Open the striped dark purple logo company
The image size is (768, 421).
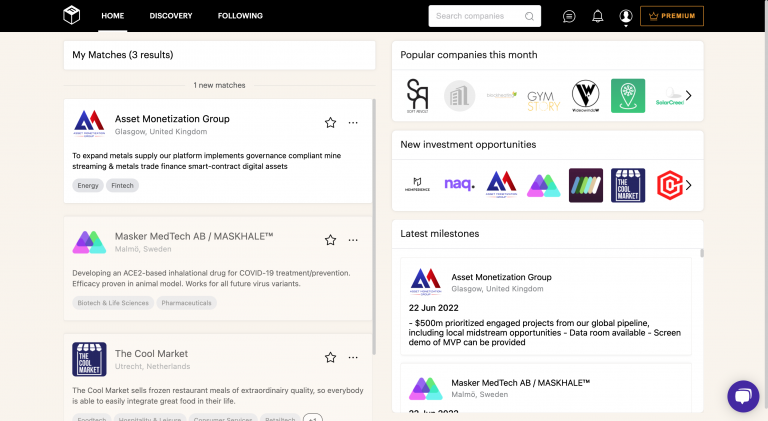tap(586, 185)
